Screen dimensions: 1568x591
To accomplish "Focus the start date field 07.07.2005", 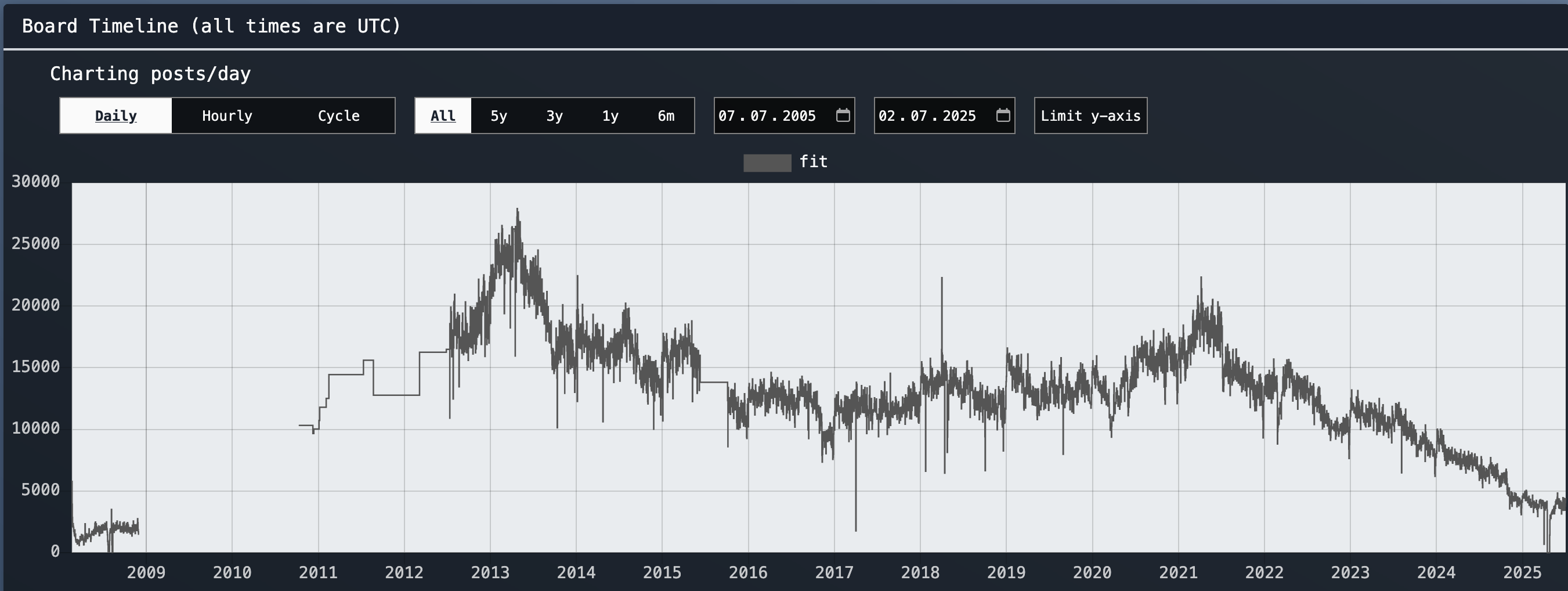I will 784,116.
